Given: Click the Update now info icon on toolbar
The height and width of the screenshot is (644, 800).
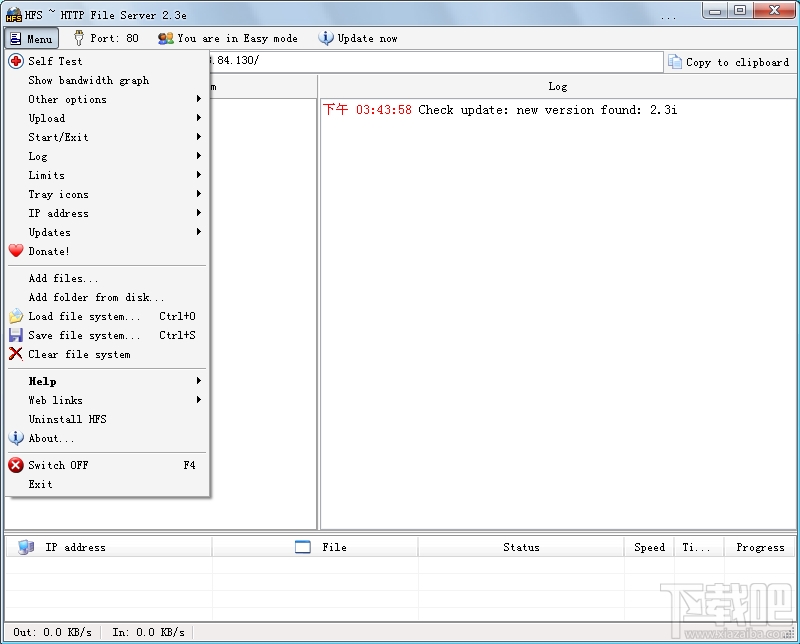Looking at the screenshot, I should 324,38.
